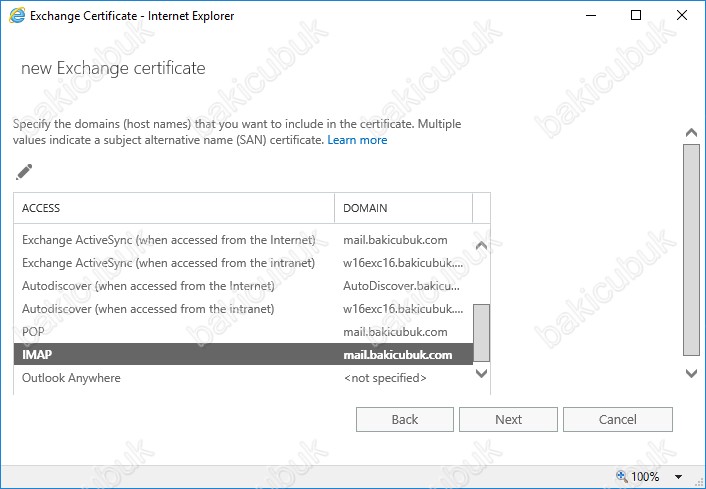Click the page scrollbar up arrow
Image resolution: width=706 pixels, height=489 pixels.
tap(691, 132)
